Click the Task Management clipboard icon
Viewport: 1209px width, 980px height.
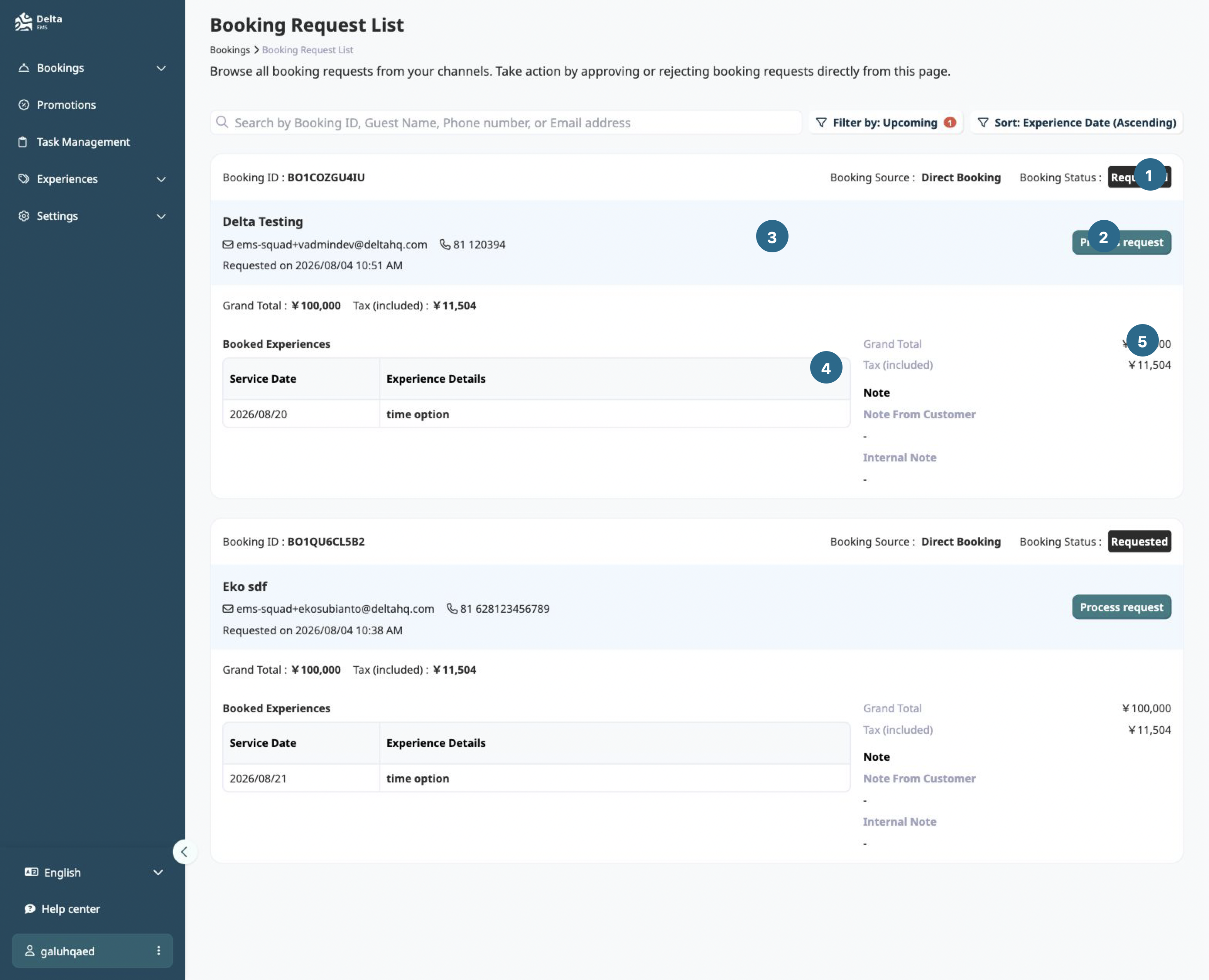point(23,142)
